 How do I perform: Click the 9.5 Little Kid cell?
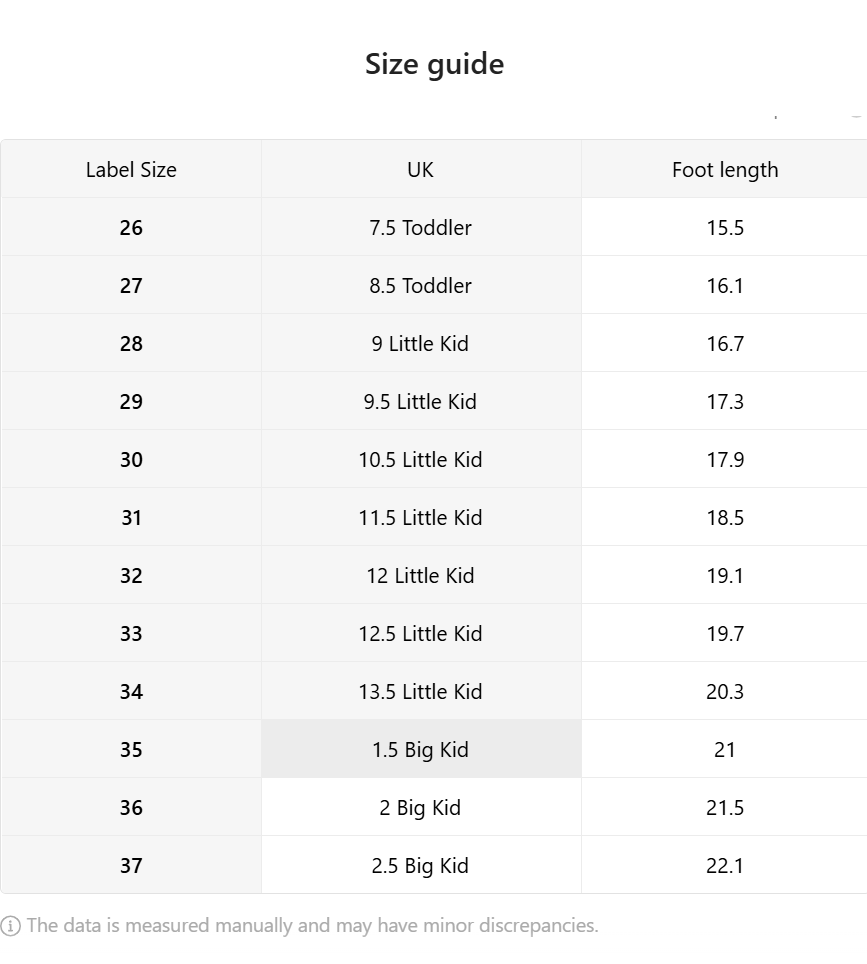click(421, 401)
